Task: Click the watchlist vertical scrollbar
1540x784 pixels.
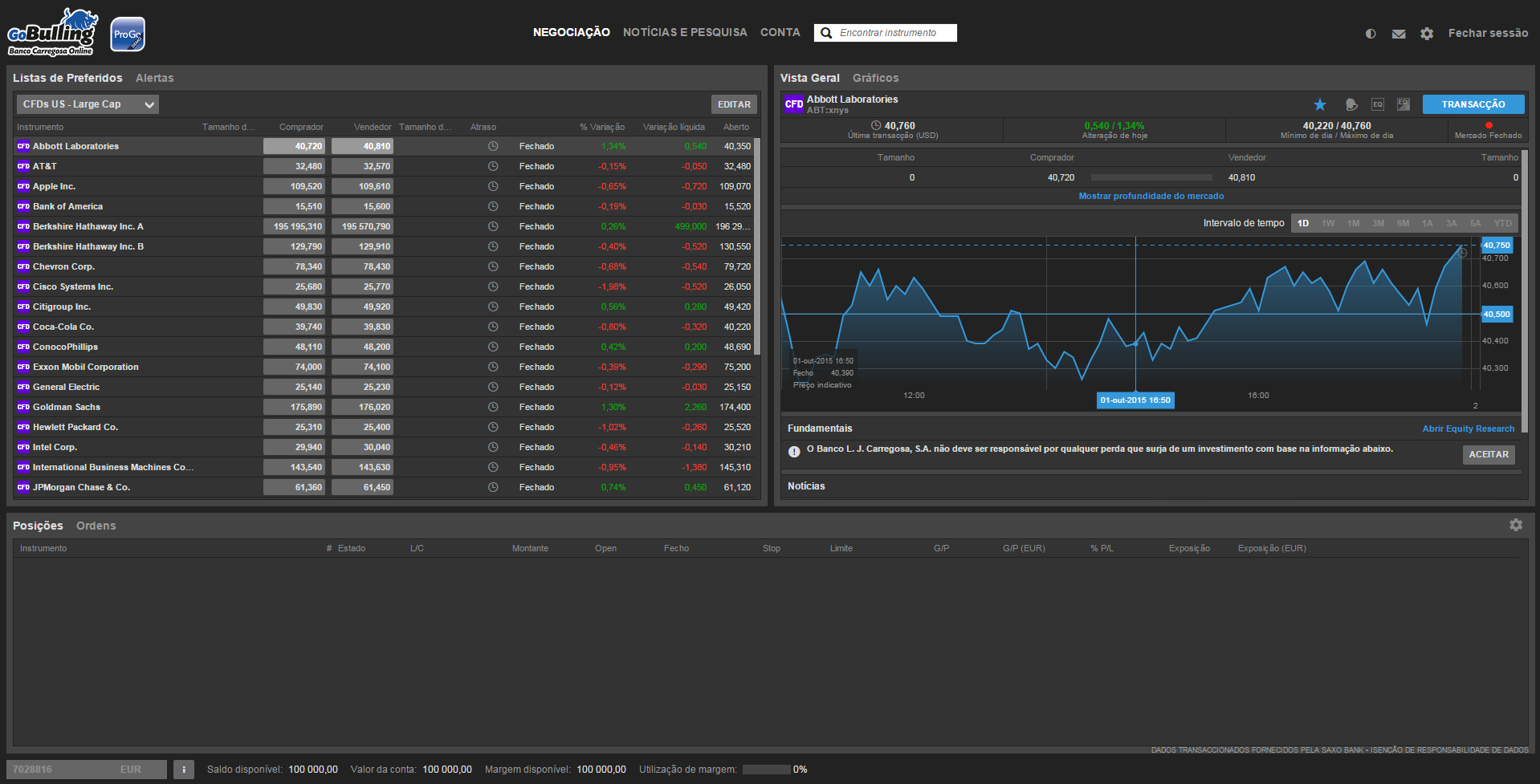Action: [757, 246]
